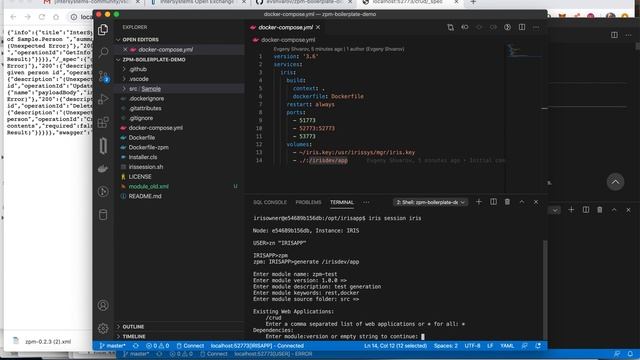Open background window terminal dropdown arrow
640x360 pixels.
[555, 210]
